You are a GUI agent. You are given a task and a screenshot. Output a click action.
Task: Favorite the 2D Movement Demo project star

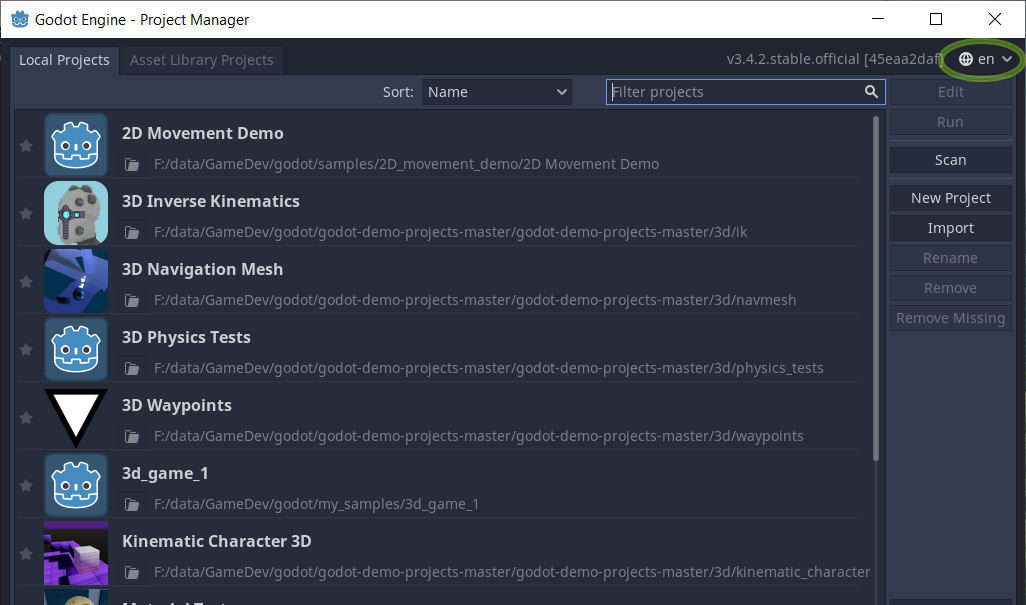(x=26, y=146)
